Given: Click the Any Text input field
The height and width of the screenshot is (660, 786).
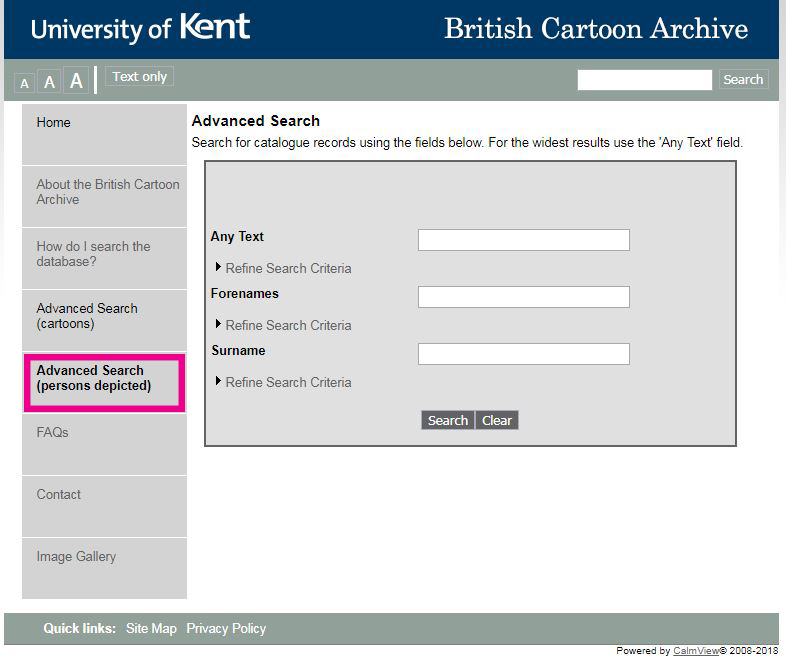Looking at the screenshot, I should coord(523,240).
